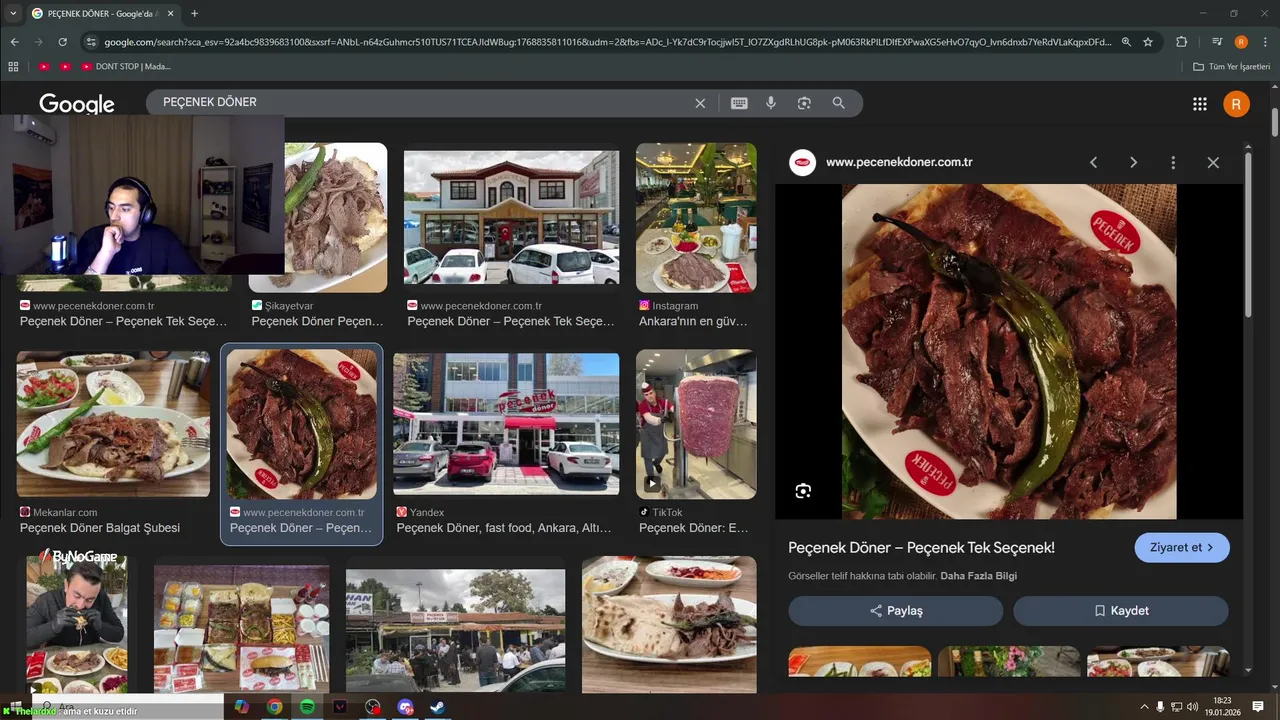Open Peçenek Döner – Peçenek Tek Seçenek! title

pos(921,548)
